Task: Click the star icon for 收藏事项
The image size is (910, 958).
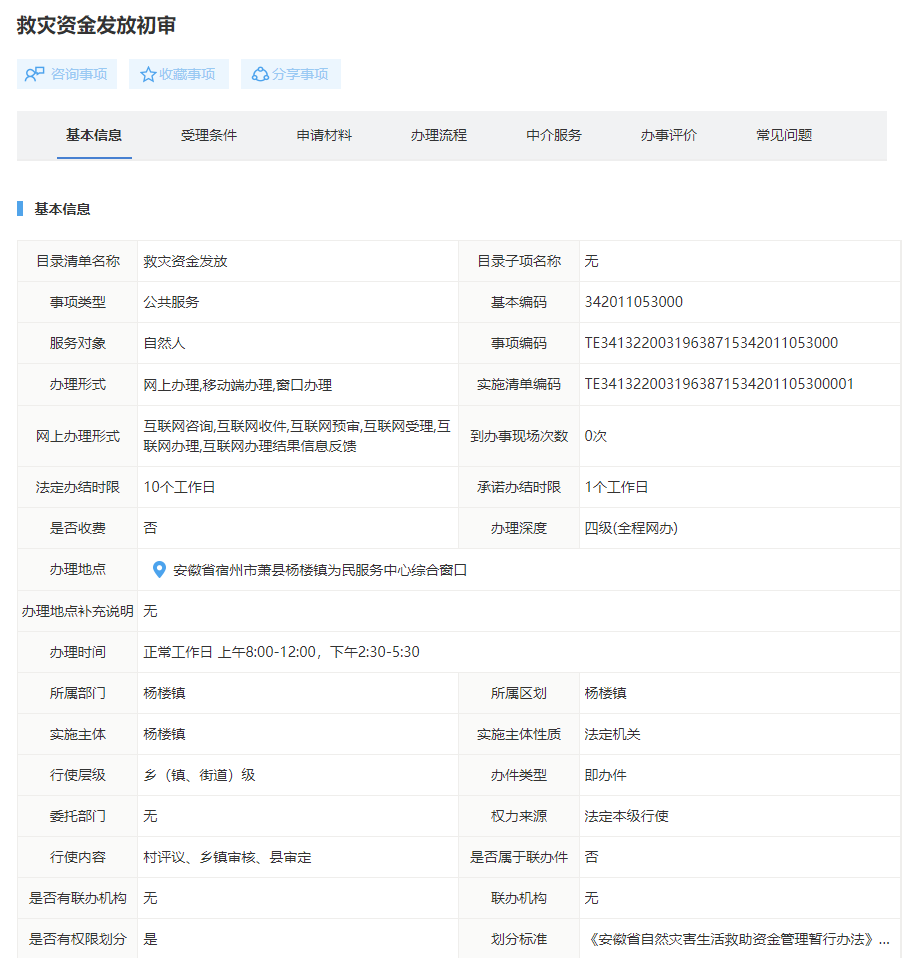Action: [x=148, y=74]
